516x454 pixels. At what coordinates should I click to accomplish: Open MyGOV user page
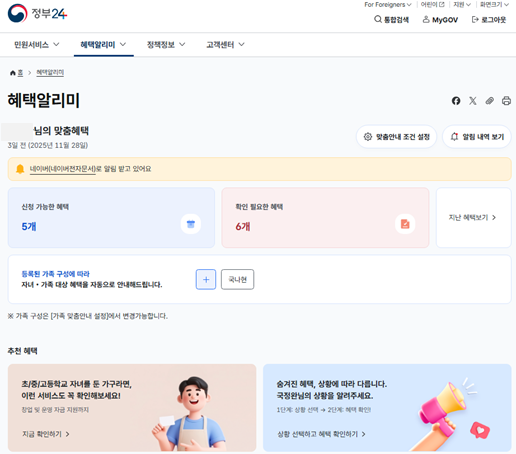click(x=440, y=20)
